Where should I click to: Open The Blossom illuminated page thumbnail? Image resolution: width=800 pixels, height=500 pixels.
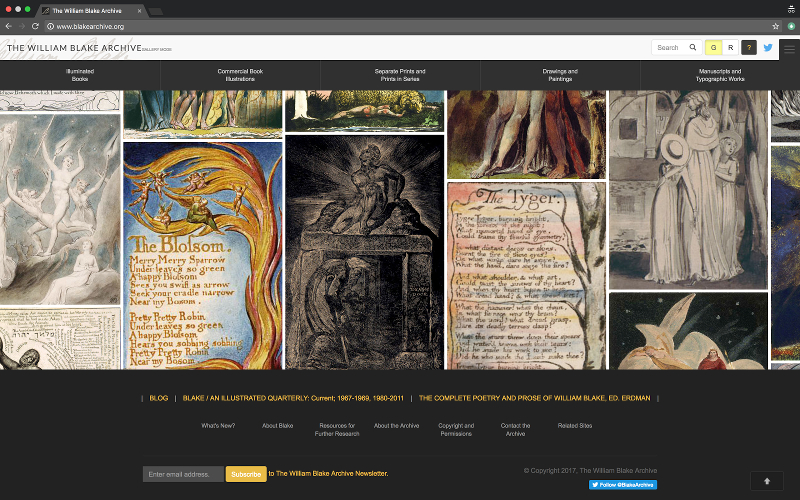pos(203,255)
